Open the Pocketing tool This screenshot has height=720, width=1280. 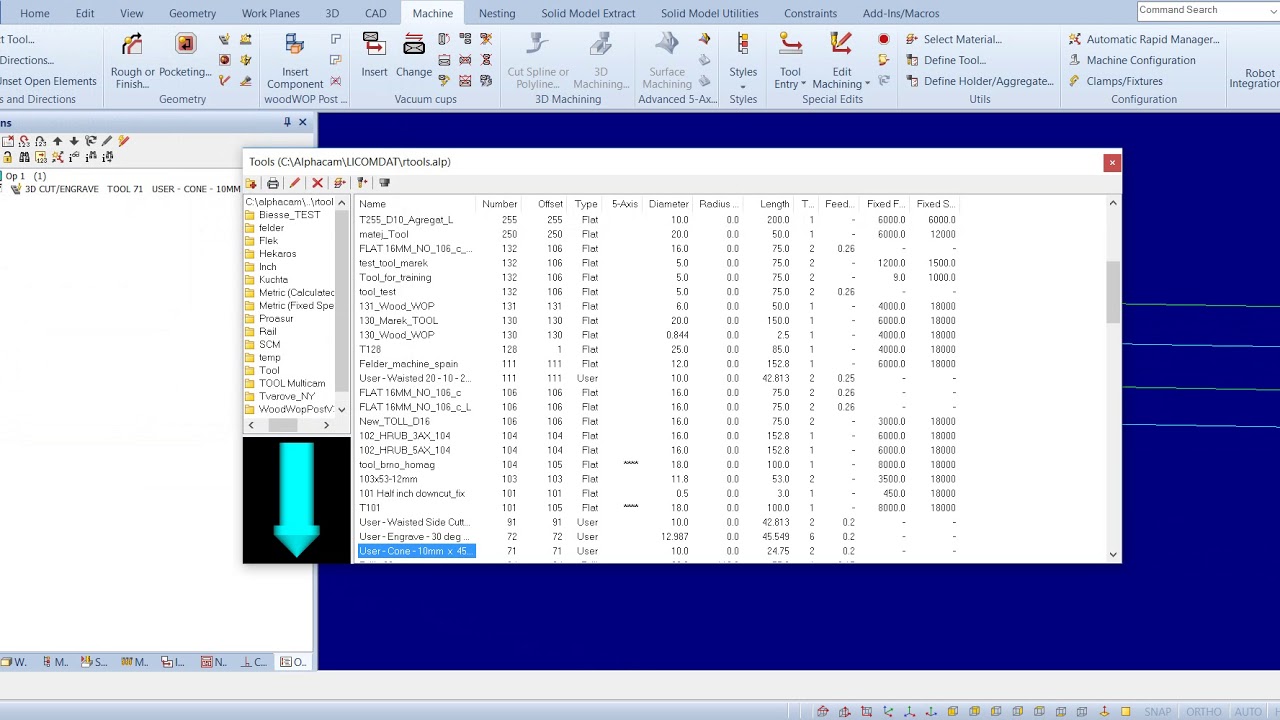pos(185,56)
